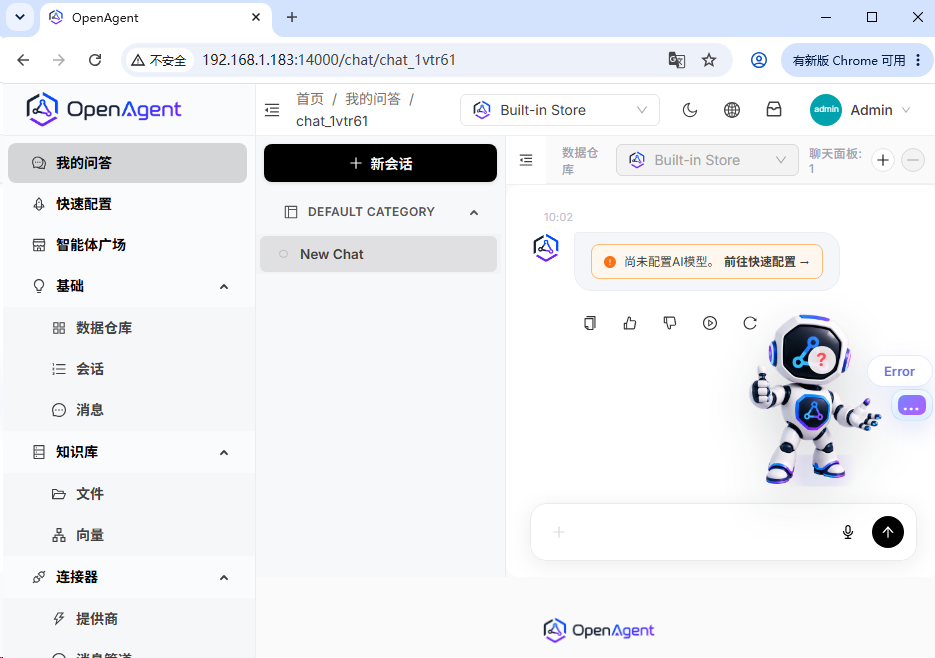Go to 首页 breadcrumb

pyautogui.click(x=310, y=99)
